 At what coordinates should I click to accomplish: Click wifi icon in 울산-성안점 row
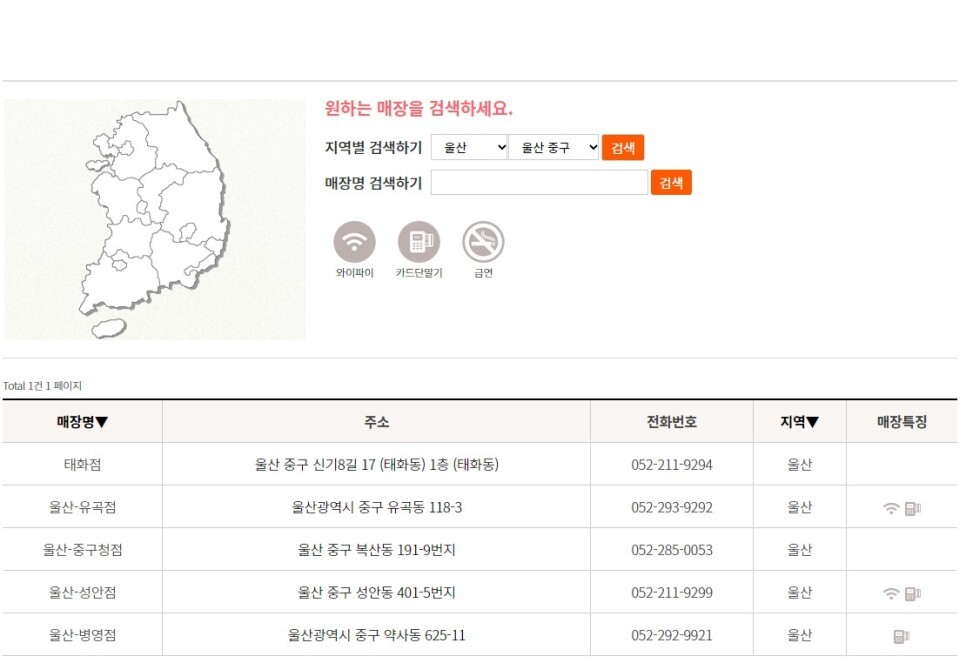[x=891, y=593]
